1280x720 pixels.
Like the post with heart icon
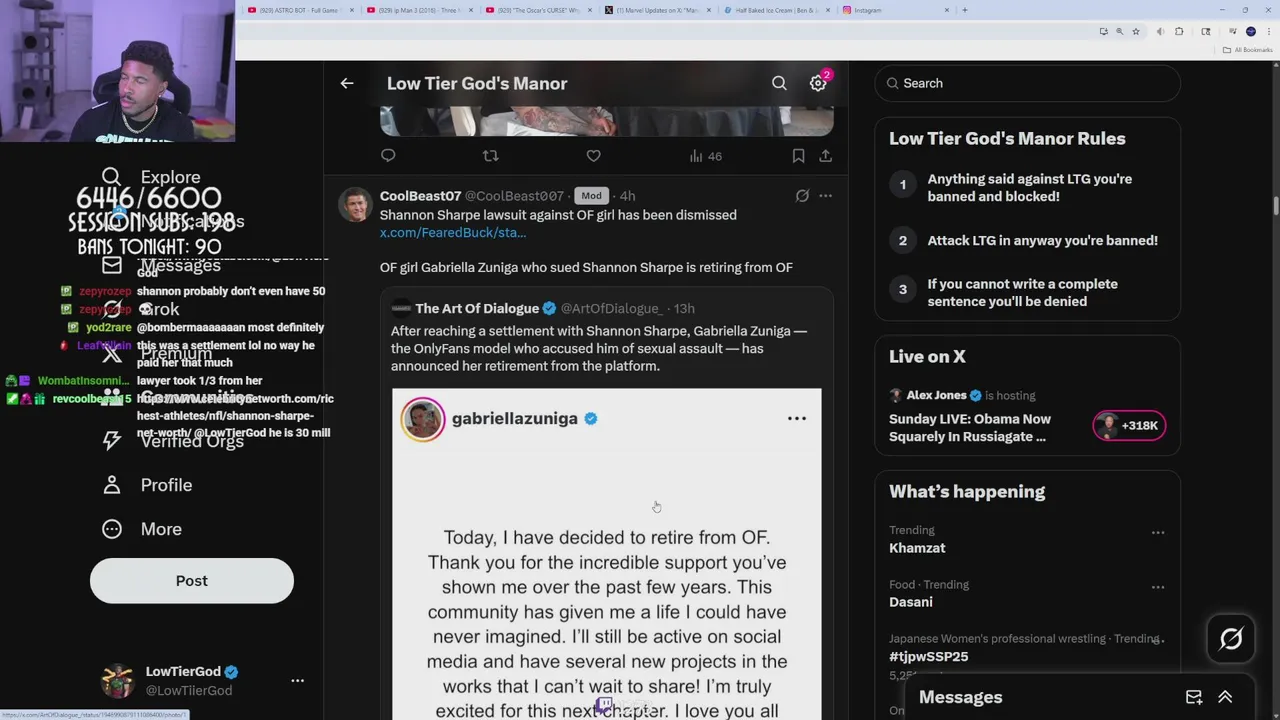pyautogui.click(x=593, y=156)
